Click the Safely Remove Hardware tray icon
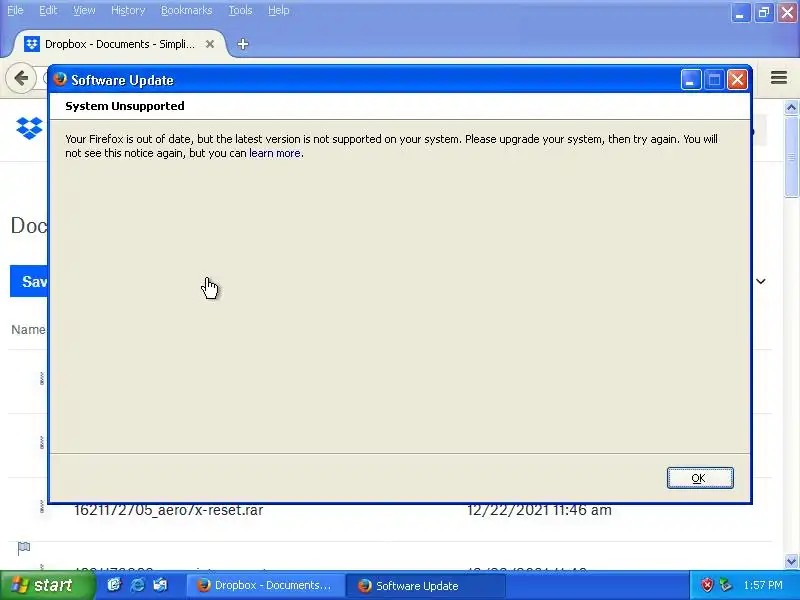The width and height of the screenshot is (800, 600). click(x=726, y=585)
